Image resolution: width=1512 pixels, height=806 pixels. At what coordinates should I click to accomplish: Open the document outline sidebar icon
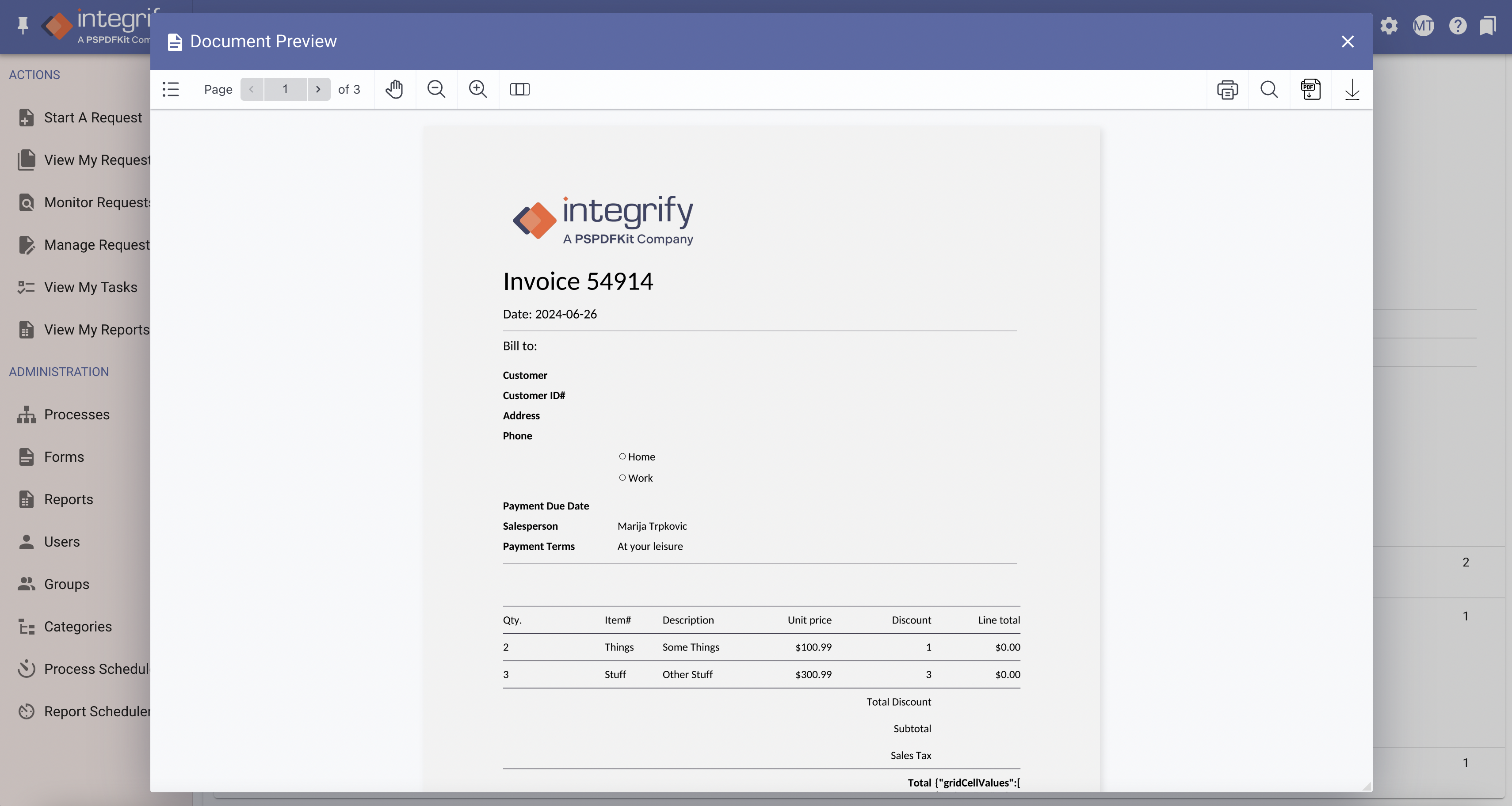(170, 89)
